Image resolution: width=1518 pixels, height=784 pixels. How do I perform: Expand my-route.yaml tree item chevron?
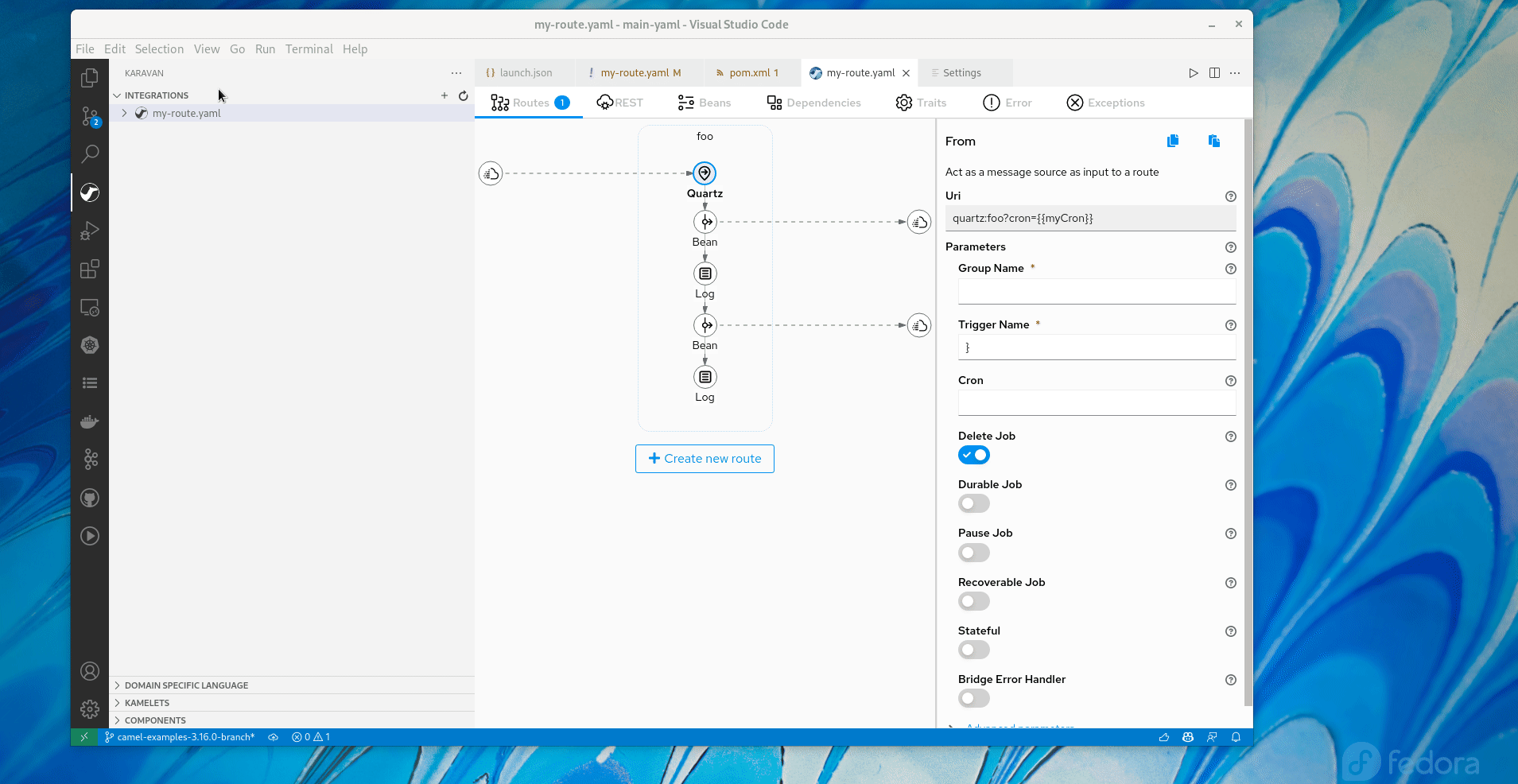click(125, 114)
